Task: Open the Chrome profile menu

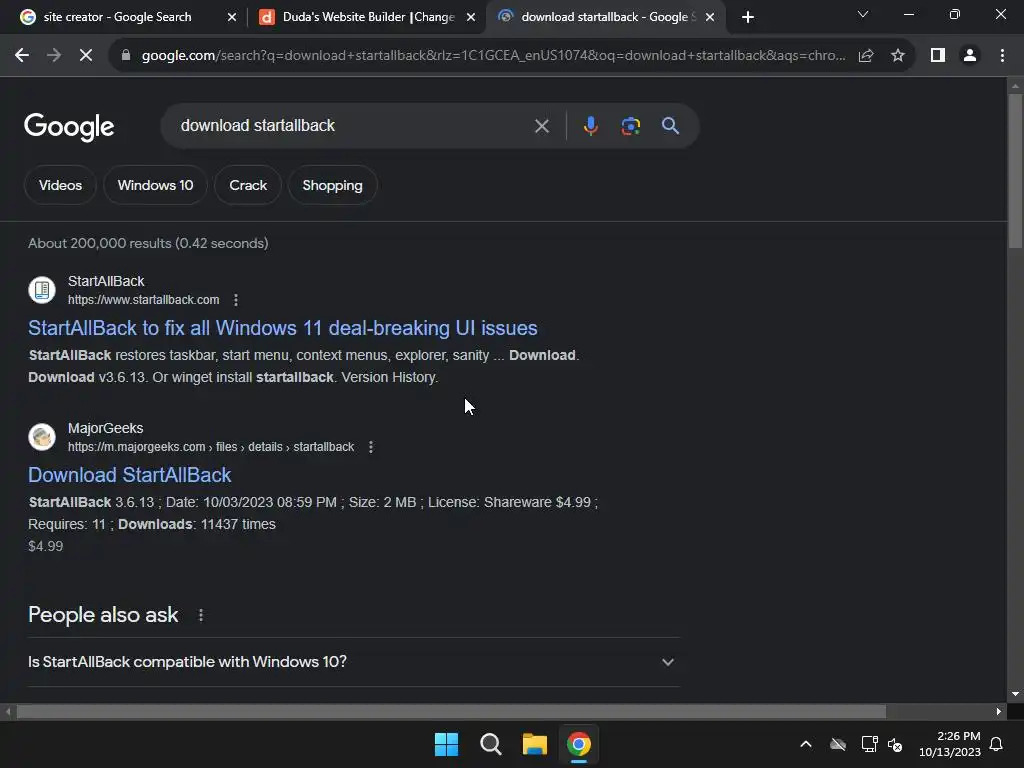Action: [970, 56]
